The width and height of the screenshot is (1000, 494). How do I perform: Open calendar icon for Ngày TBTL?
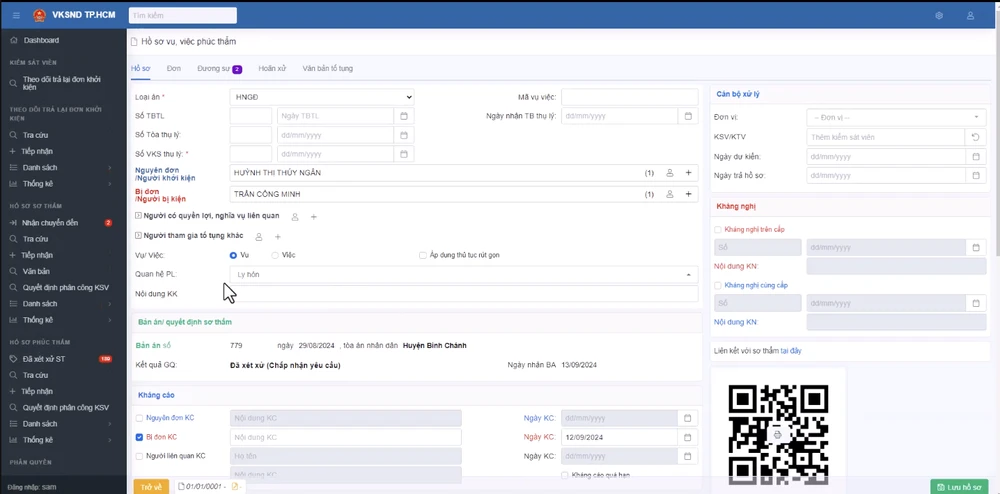404,116
